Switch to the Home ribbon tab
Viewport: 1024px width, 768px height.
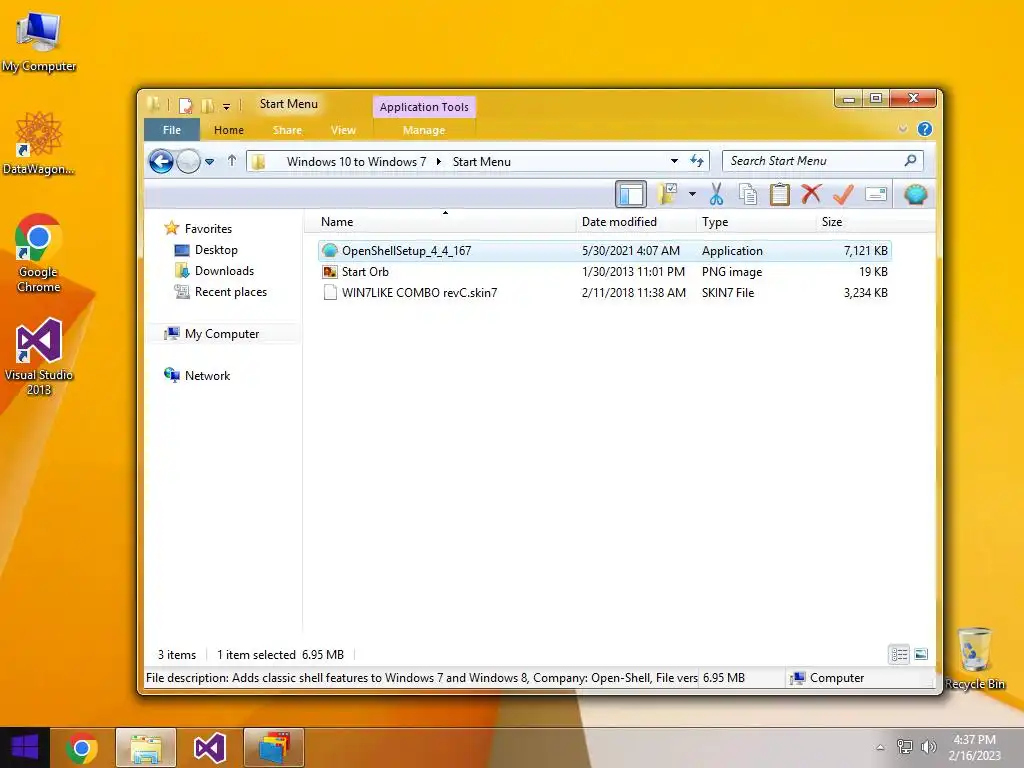[x=229, y=130]
